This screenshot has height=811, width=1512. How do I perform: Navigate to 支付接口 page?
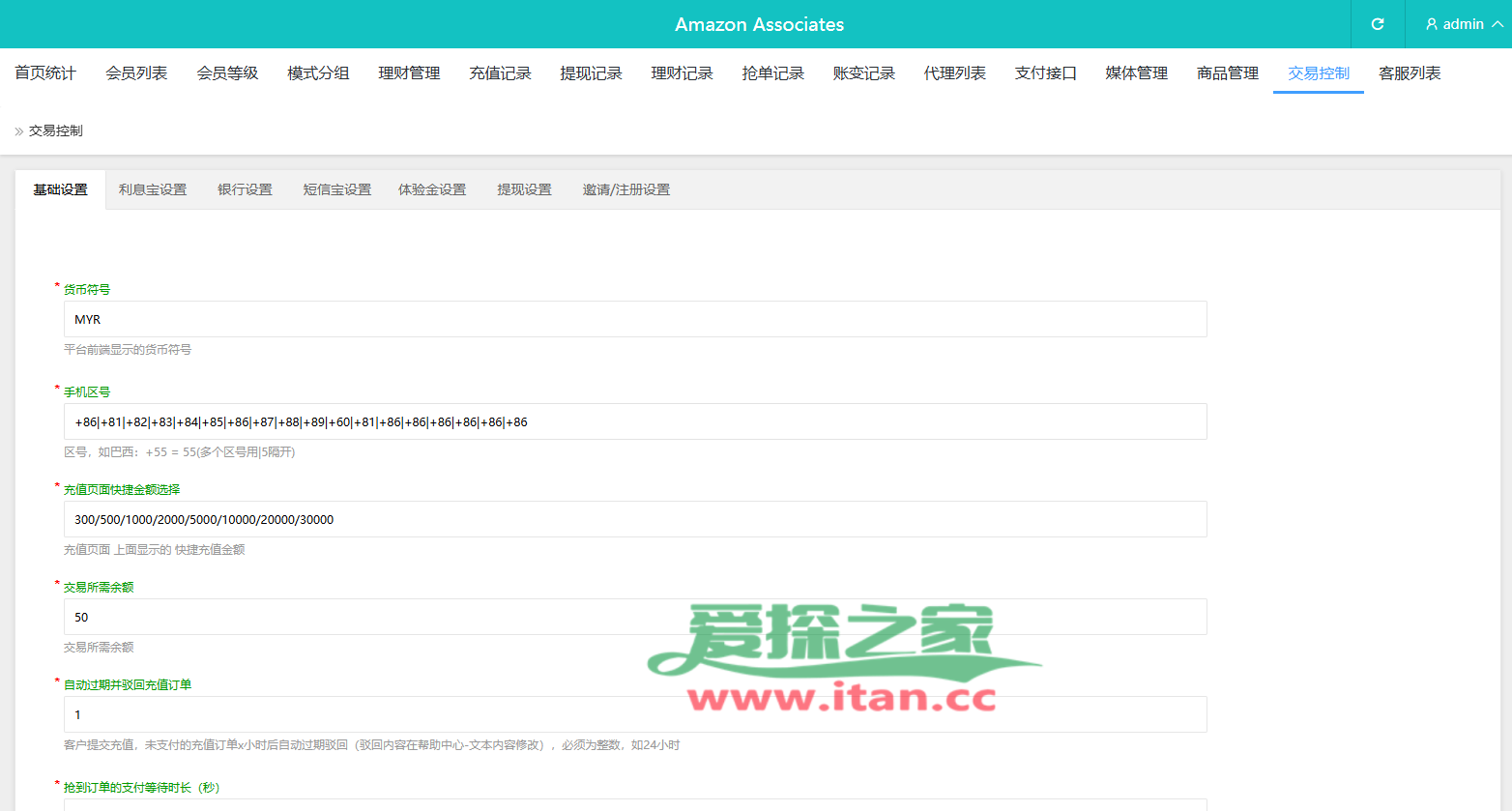pyautogui.click(x=1045, y=73)
